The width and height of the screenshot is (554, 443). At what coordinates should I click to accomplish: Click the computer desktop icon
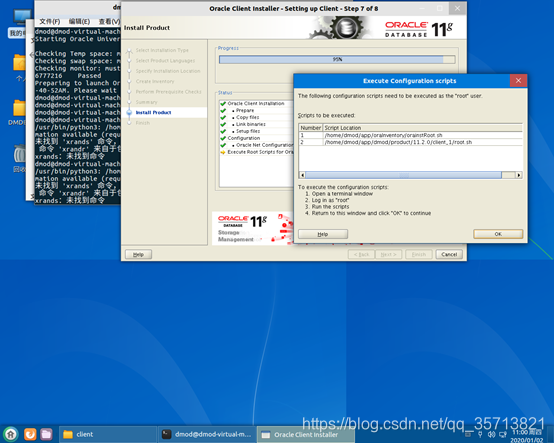21,18
